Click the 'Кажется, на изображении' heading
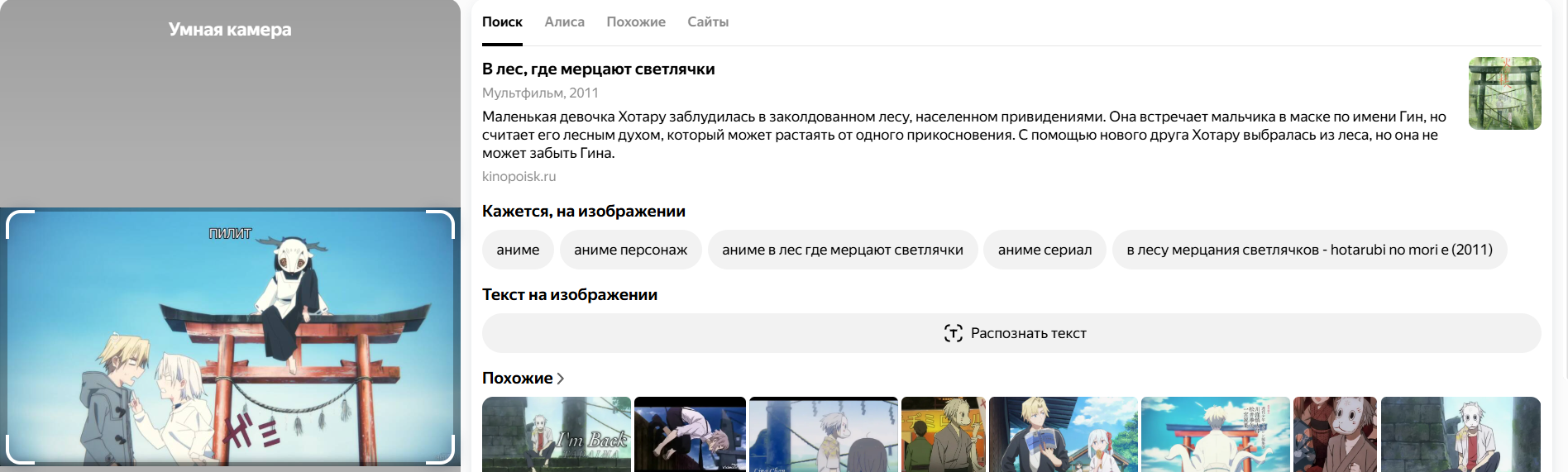Image resolution: width=1568 pixels, height=472 pixels. [x=584, y=212]
